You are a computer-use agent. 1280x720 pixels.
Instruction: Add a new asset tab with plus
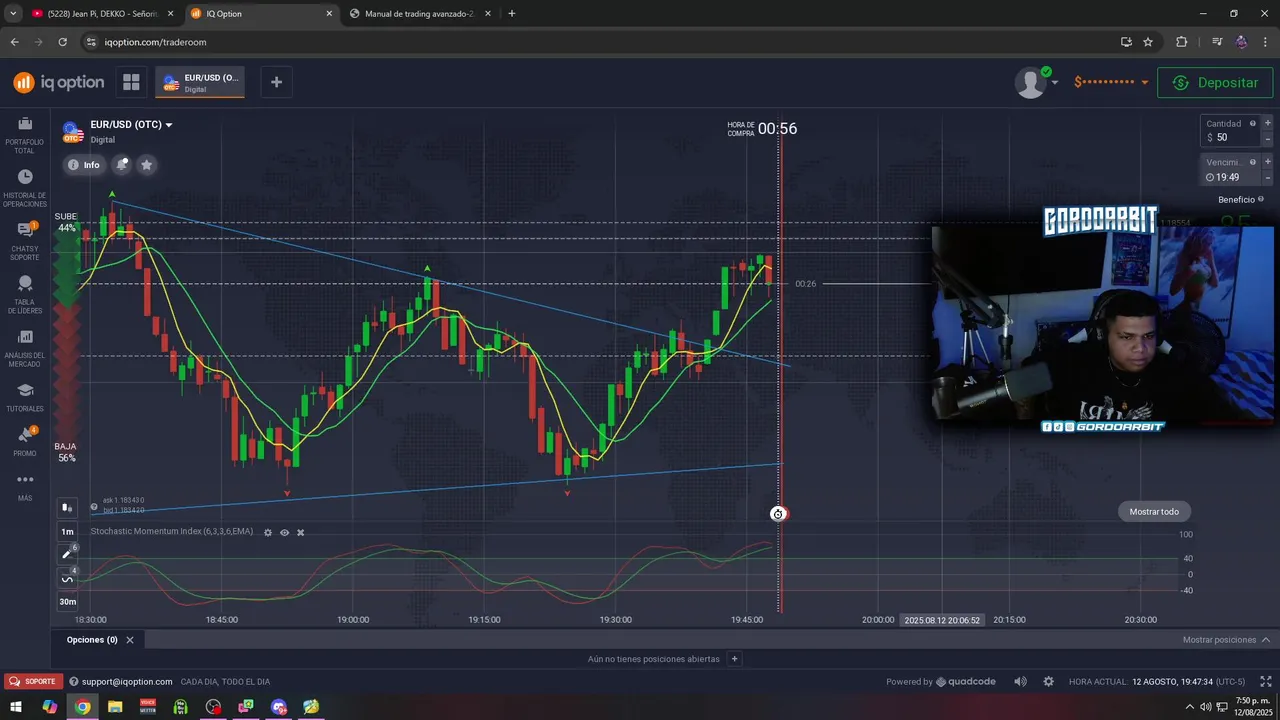click(276, 82)
